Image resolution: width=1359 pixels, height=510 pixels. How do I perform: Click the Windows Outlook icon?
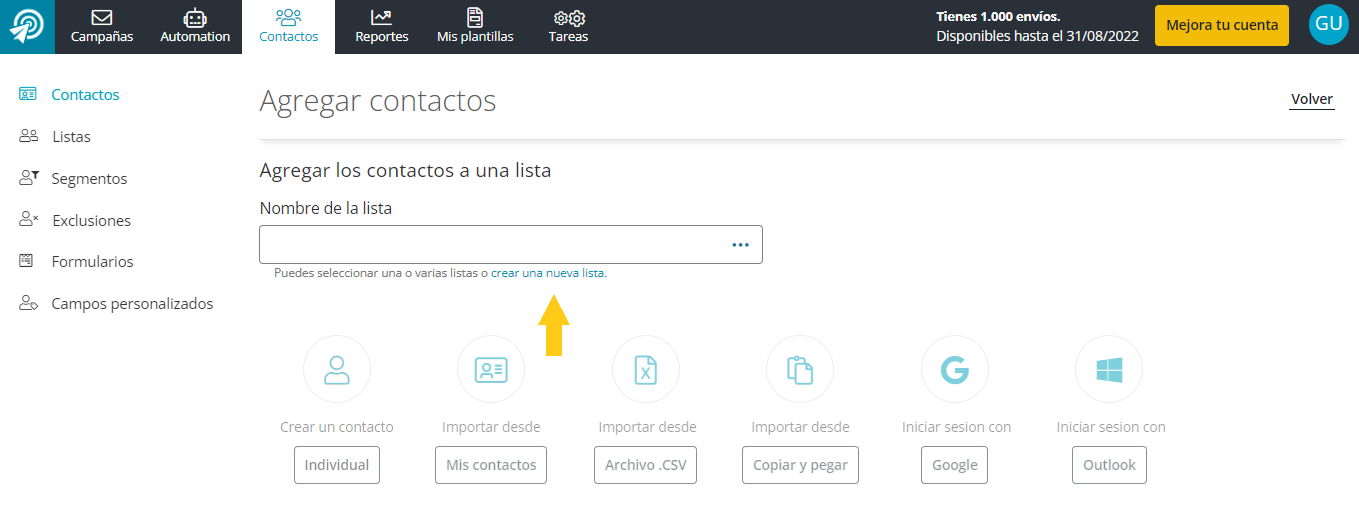coord(1109,369)
